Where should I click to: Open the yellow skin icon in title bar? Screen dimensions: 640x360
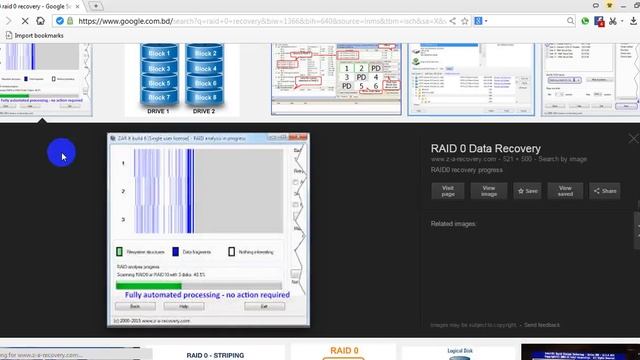pos(609,6)
